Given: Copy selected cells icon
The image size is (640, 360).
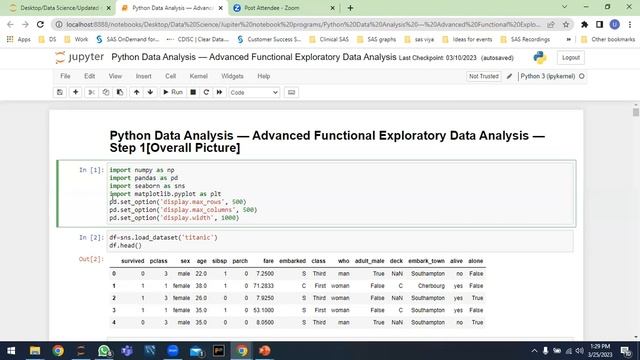Looking at the screenshot, I should point(106,92).
